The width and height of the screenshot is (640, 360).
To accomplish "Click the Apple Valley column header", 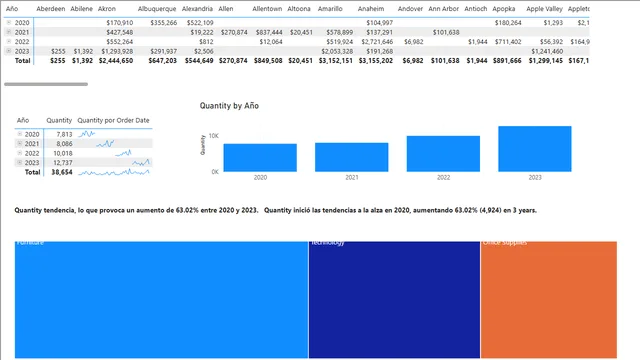I will tap(544, 9).
